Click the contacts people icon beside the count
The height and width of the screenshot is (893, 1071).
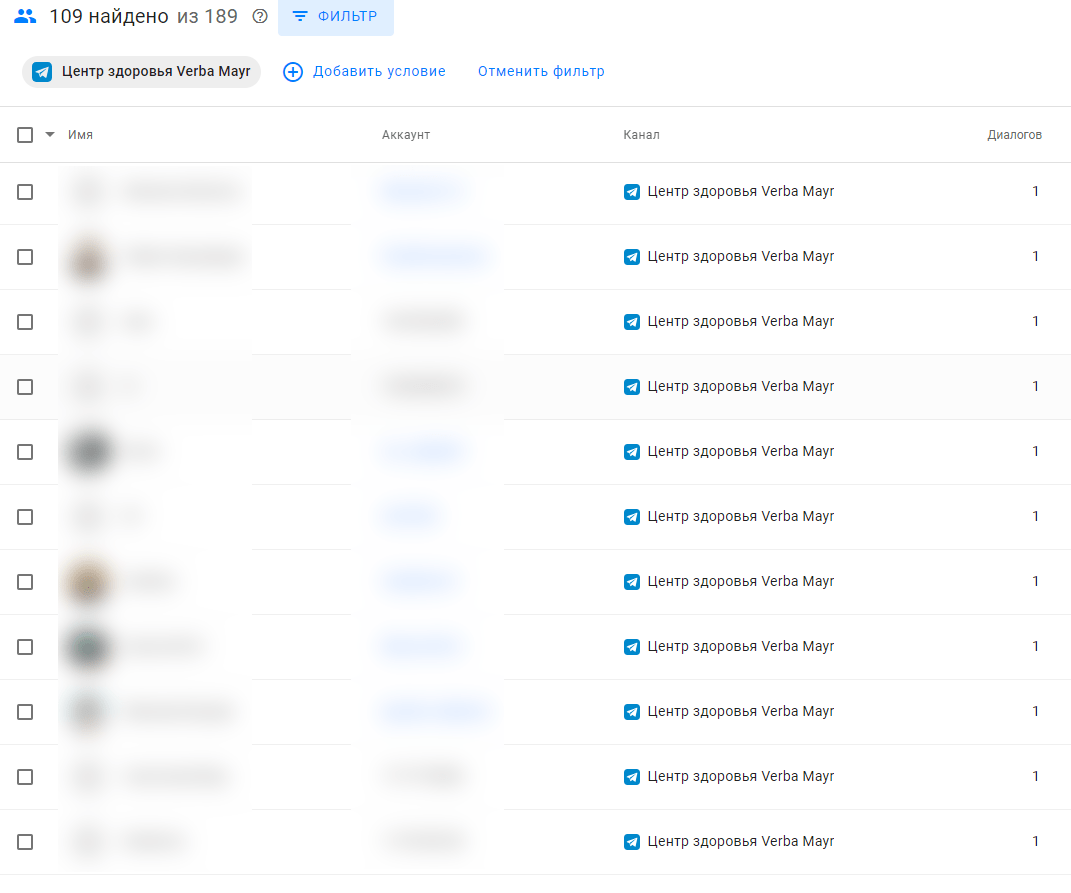(x=25, y=16)
